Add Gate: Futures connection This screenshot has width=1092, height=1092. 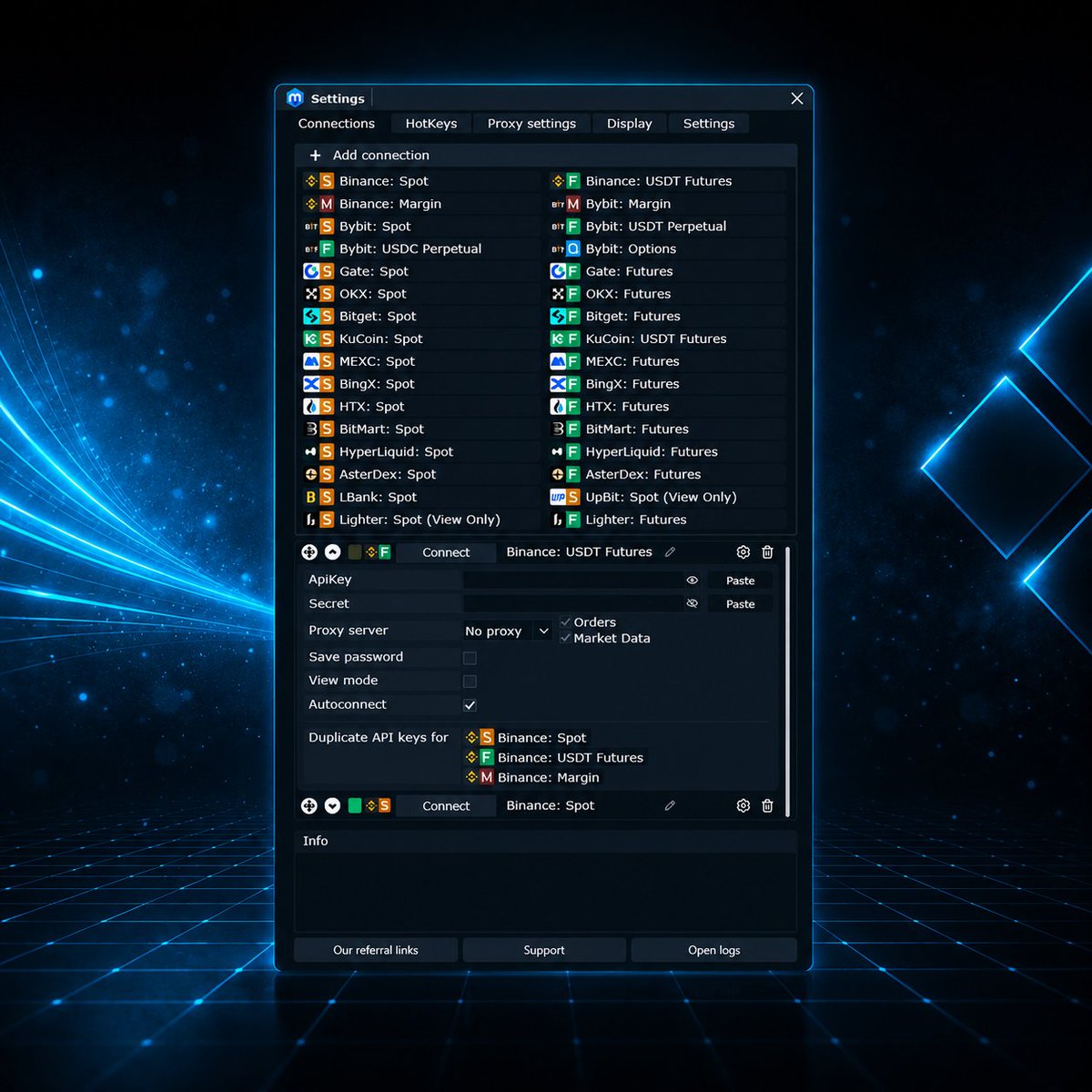667,271
